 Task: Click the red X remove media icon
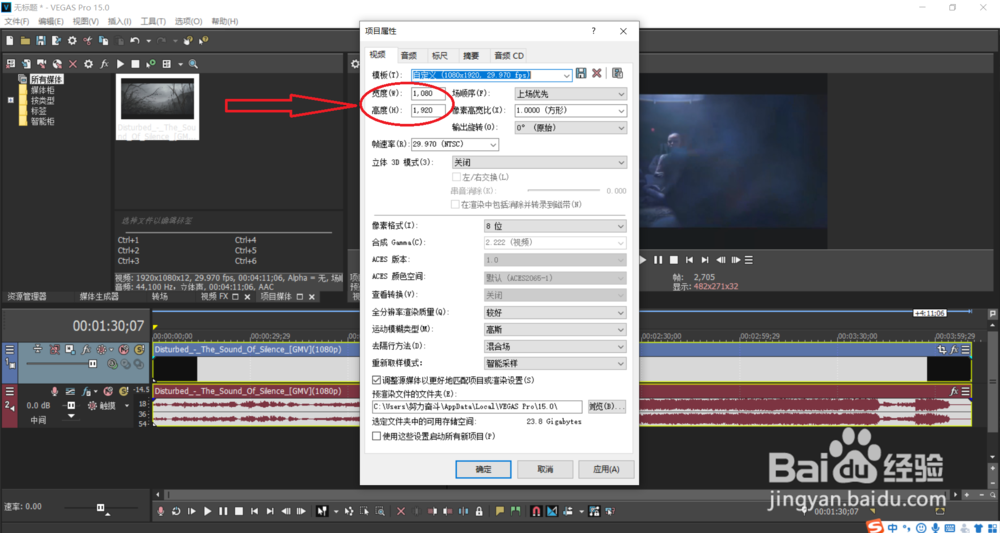coord(73,64)
